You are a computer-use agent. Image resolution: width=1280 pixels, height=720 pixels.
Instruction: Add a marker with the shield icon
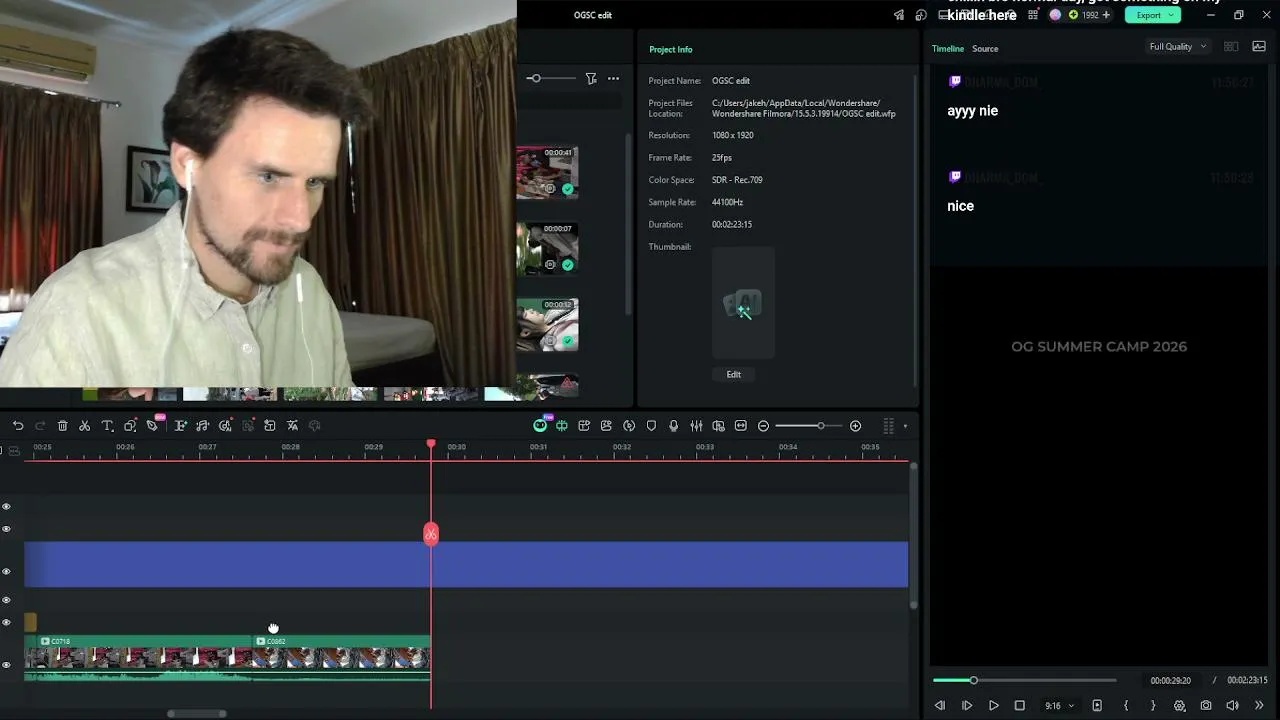(651, 426)
